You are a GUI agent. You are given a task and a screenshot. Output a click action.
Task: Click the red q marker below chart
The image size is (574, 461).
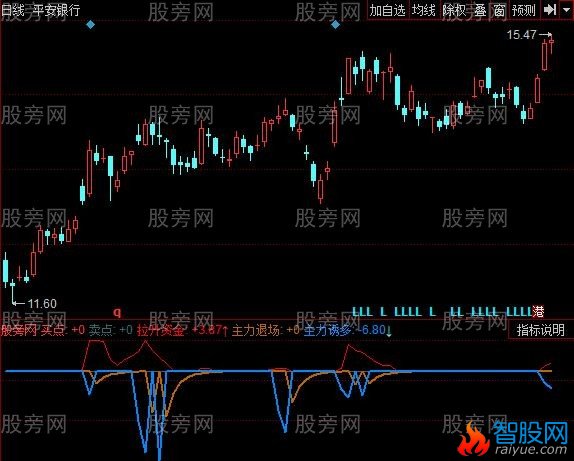(x=117, y=312)
